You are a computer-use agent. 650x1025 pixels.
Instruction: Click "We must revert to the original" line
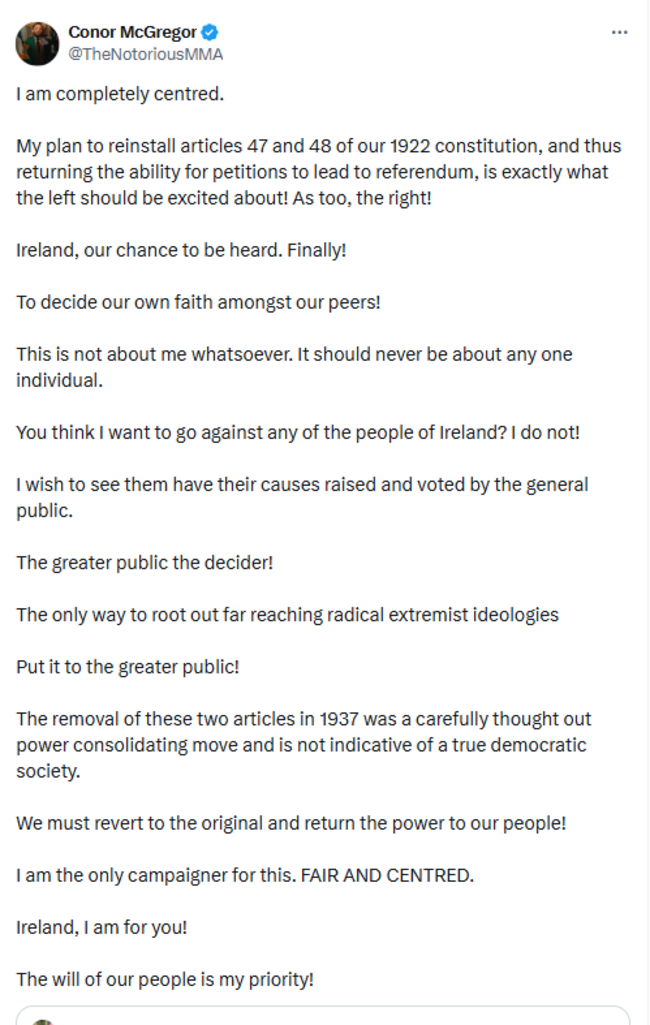pyautogui.click(x=291, y=823)
